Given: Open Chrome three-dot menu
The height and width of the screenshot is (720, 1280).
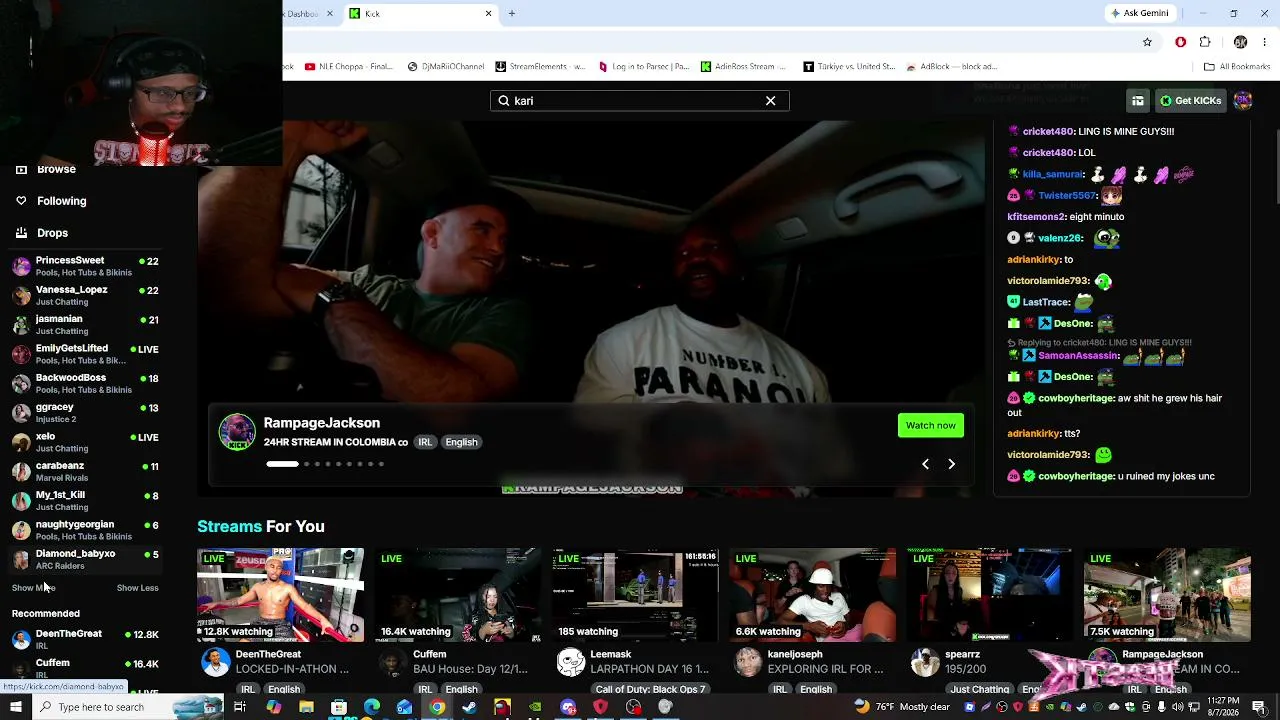Looking at the screenshot, I should [x=1266, y=42].
